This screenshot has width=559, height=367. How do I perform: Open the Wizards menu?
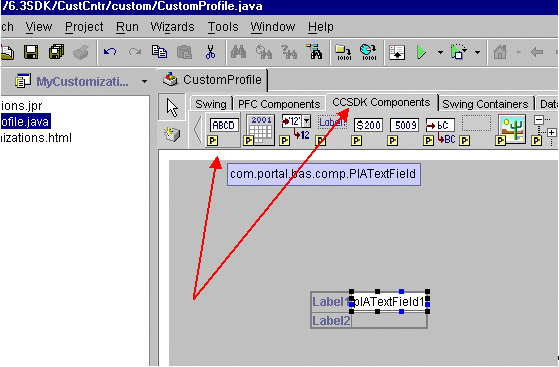coord(173,27)
